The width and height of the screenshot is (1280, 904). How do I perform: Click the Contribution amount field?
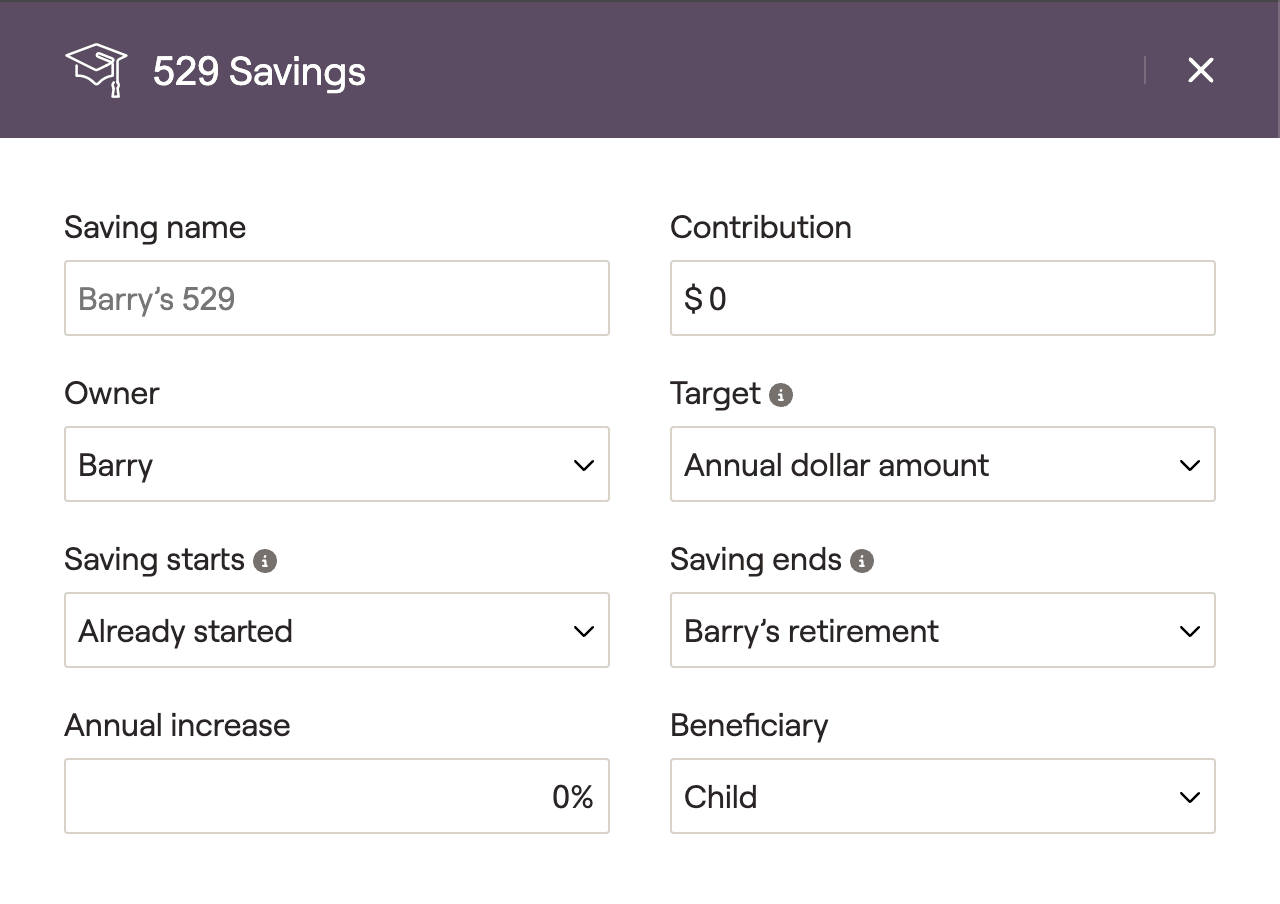942,298
